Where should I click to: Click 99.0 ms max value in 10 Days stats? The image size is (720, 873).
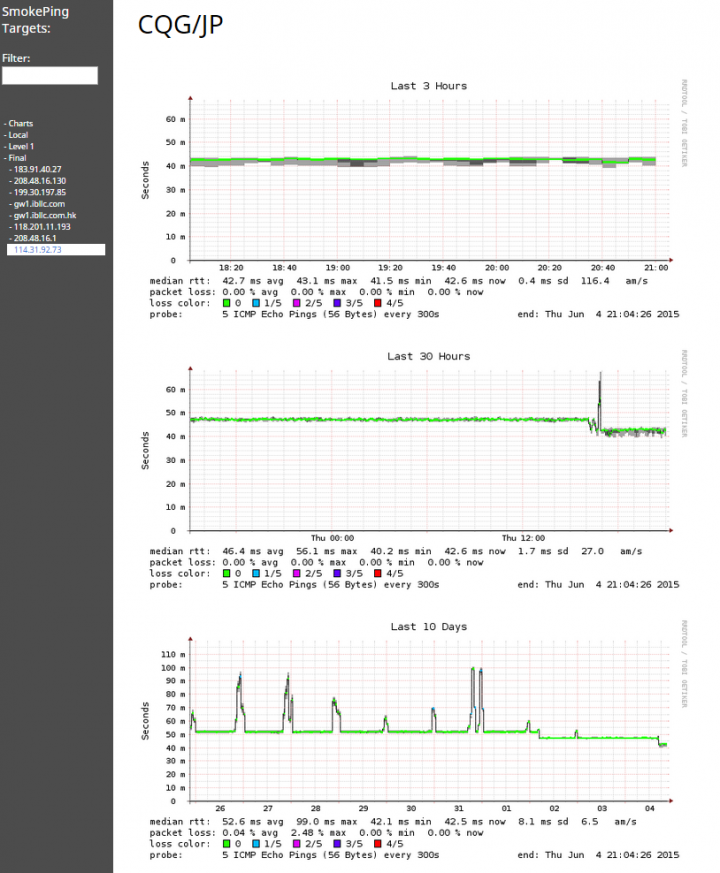(x=326, y=822)
